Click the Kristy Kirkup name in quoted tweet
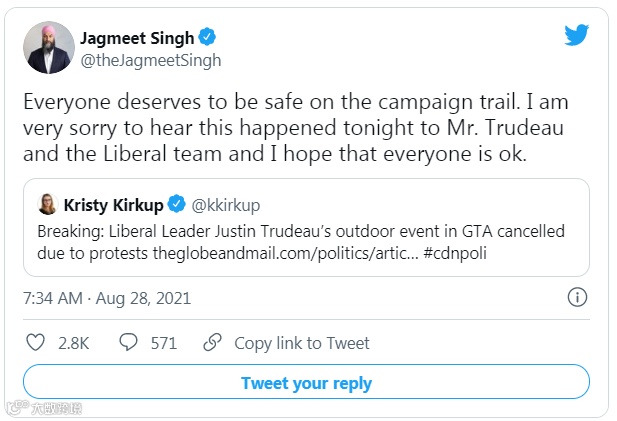 112,205
